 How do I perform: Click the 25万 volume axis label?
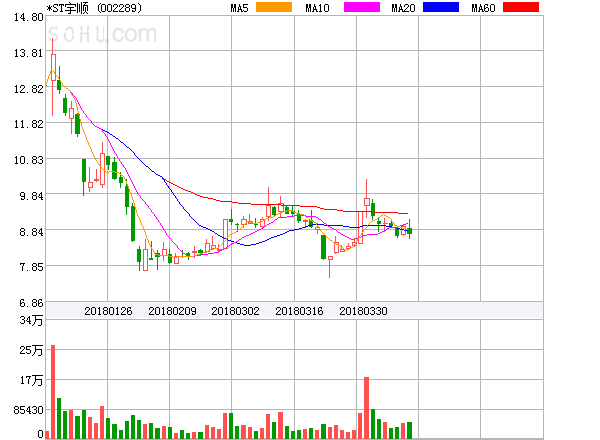pos(31,350)
